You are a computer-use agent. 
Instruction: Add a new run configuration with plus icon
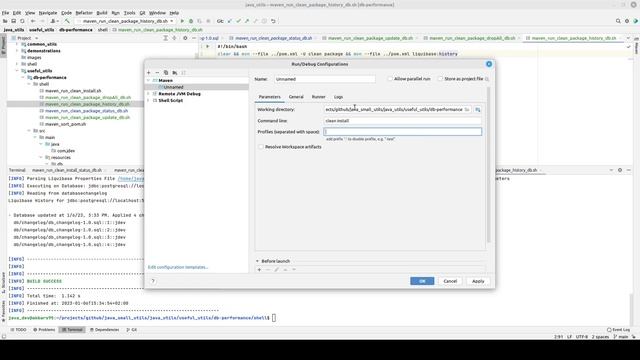pos(149,73)
